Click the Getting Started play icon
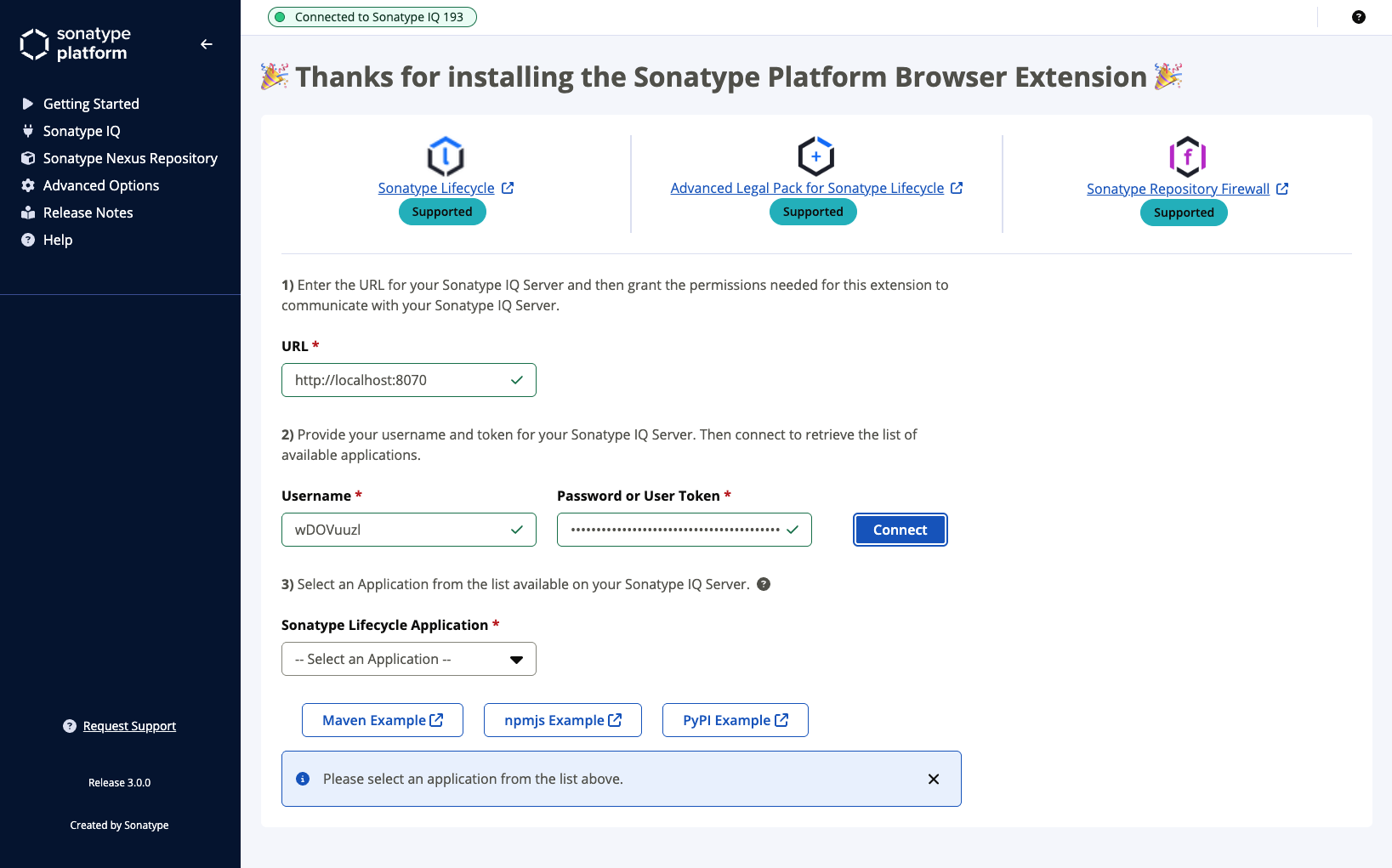Image resolution: width=1392 pixels, height=868 pixels. 28,104
